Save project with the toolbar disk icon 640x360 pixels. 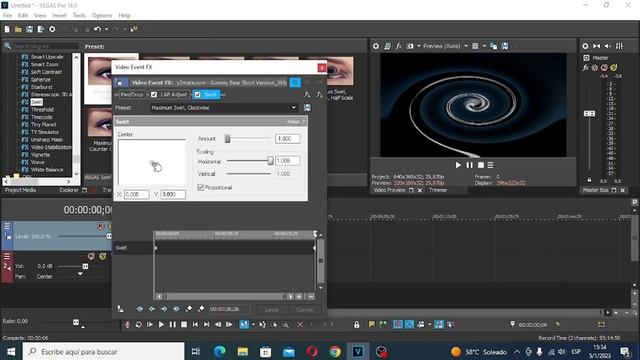(29, 29)
